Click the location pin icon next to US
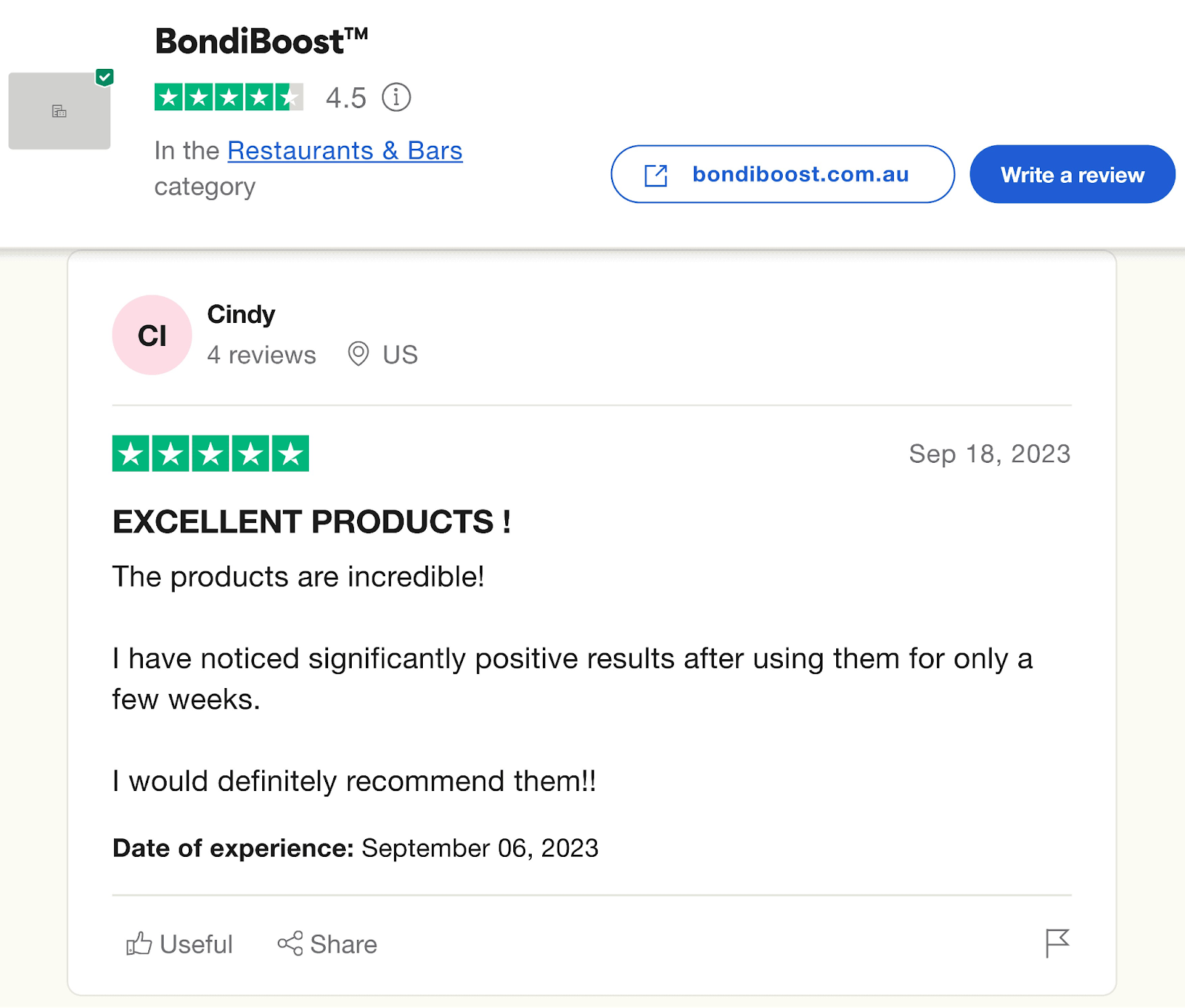The image size is (1185, 1008). [358, 355]
